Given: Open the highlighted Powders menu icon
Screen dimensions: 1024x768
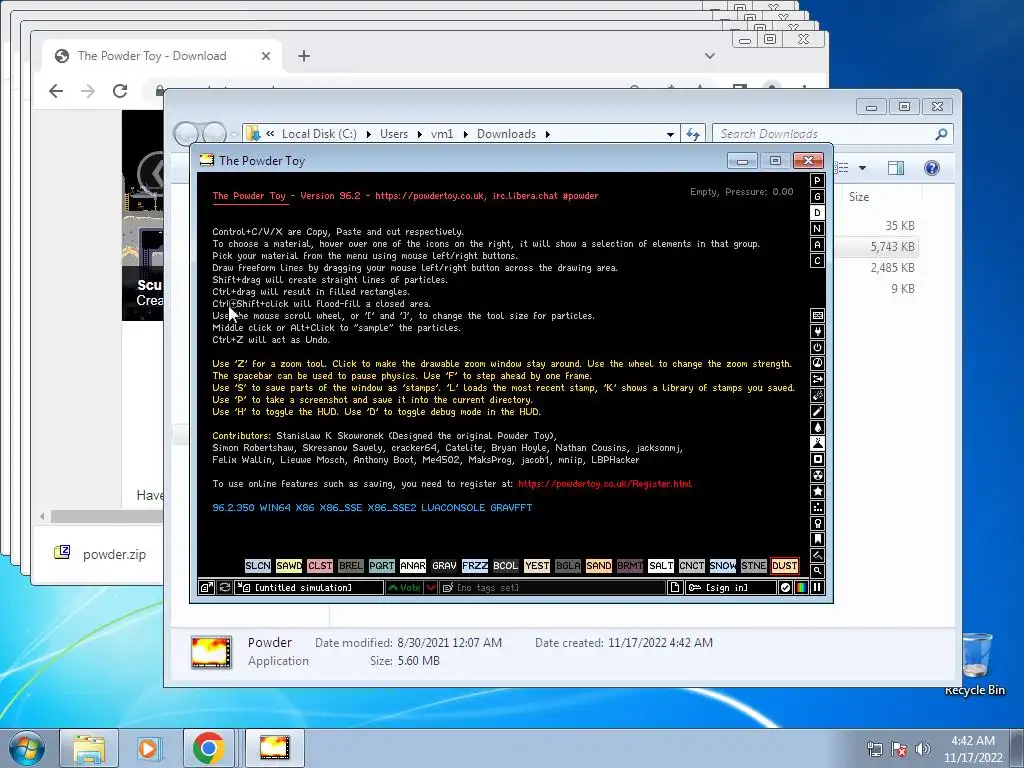Looking at the screenshot, I should (x=817, y=443).
